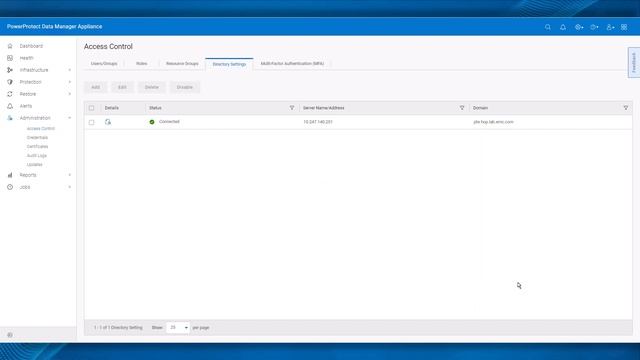Click the icon at sidebar bottom-left corner

tap(10, 335)
